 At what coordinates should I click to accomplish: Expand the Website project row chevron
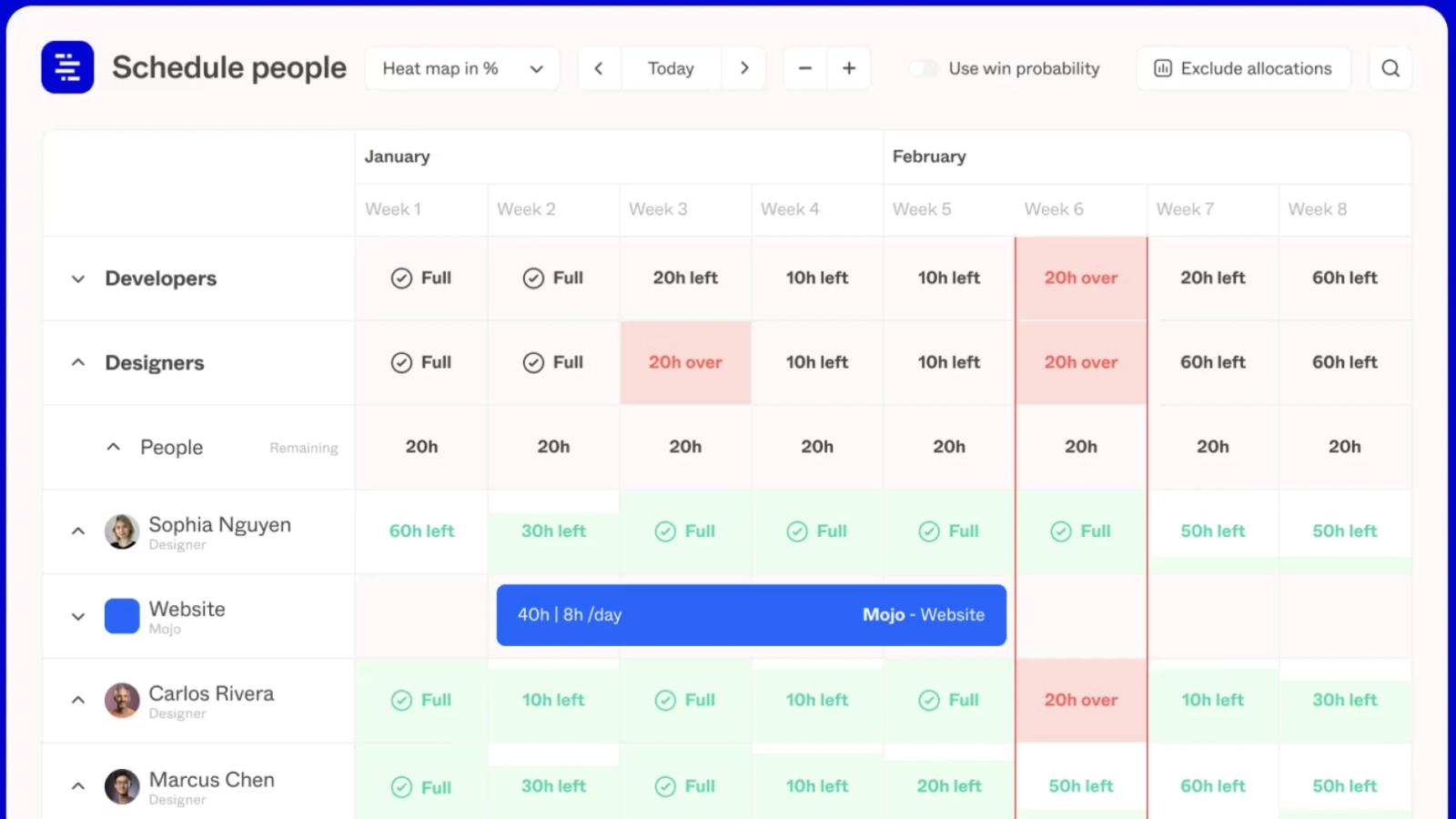pos(78,616)
